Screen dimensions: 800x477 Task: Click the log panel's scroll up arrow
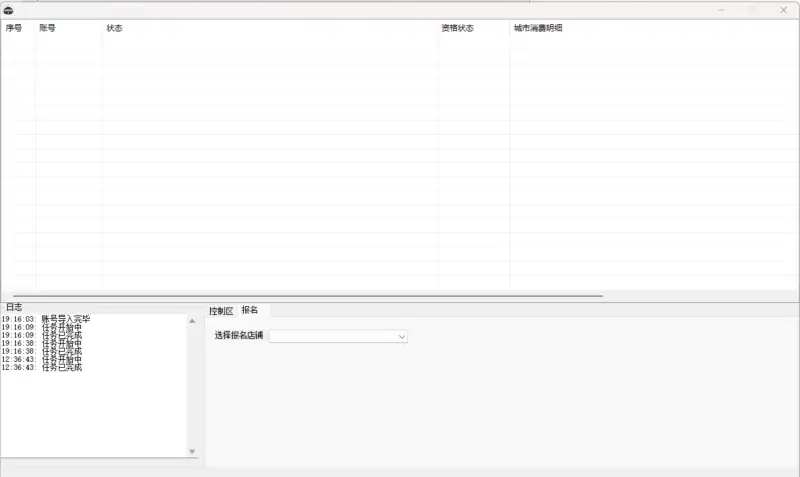point(192,321)
